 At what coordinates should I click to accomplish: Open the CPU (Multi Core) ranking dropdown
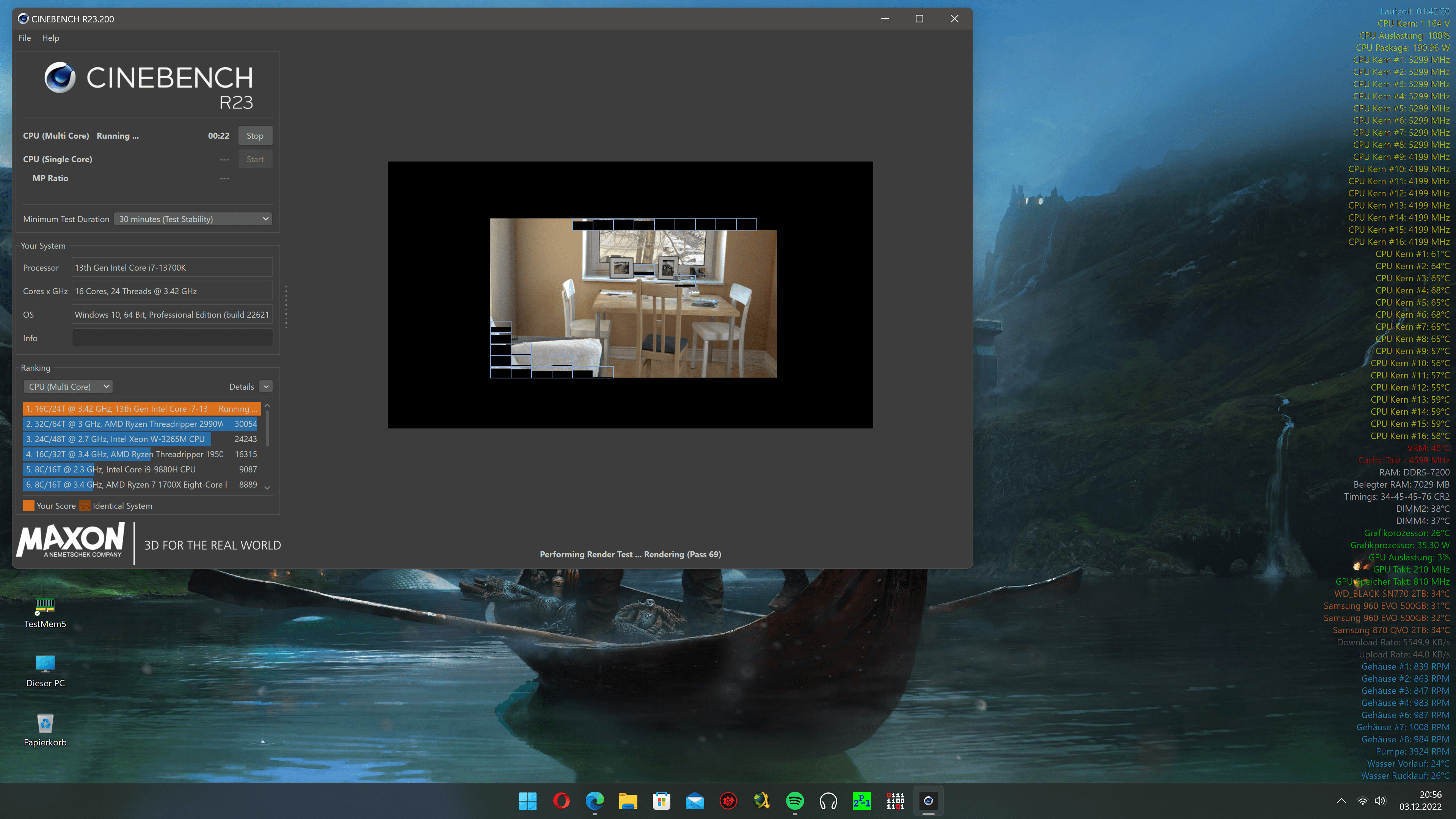click(x=68, y=387)
